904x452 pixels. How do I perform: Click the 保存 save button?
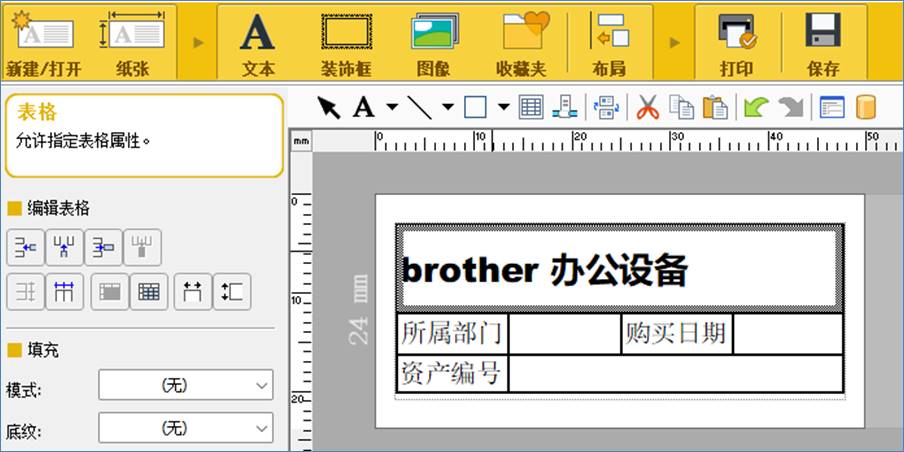click(822, 43)
